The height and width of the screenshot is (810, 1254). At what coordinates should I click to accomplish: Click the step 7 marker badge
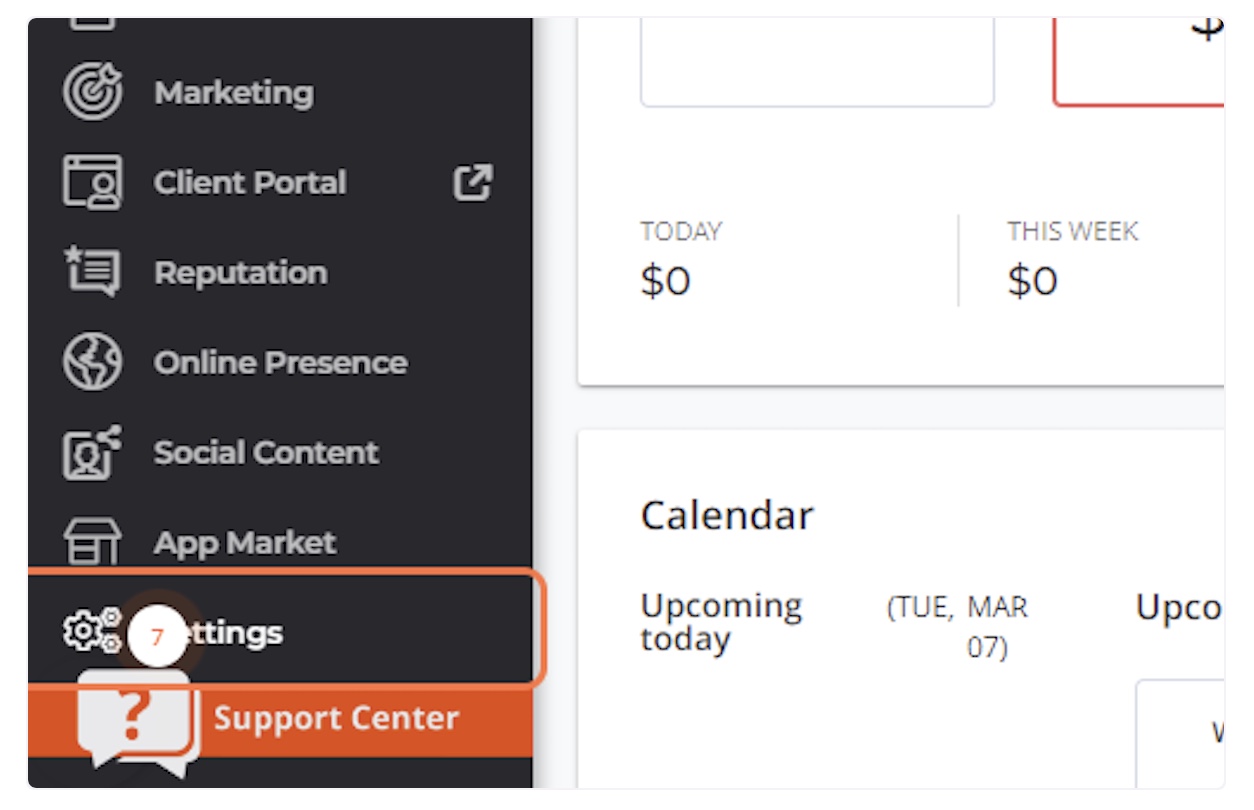(x=157, y=637)
